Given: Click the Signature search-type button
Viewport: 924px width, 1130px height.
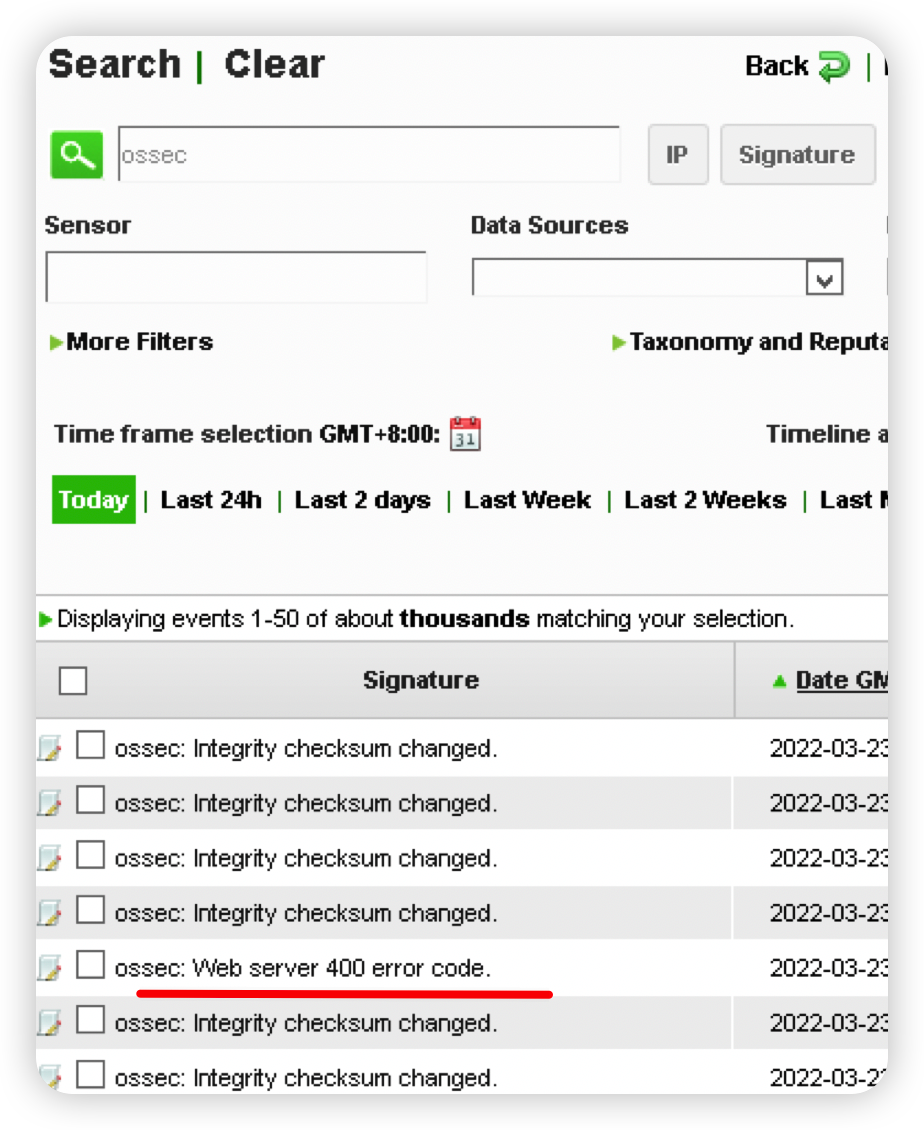Looking at the screenshot, I should 798,154.
